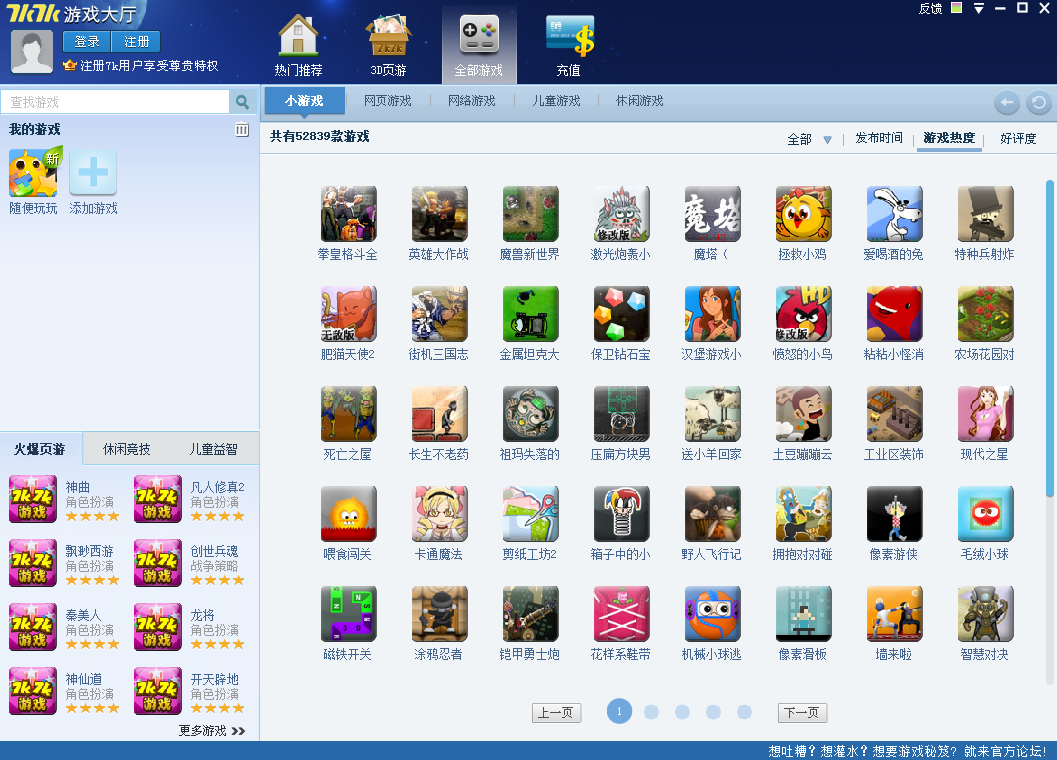The width and height of the screenshot is (1057, 760).
Task: Open the 金属坦克大 game icon
Action: (530, 314)
